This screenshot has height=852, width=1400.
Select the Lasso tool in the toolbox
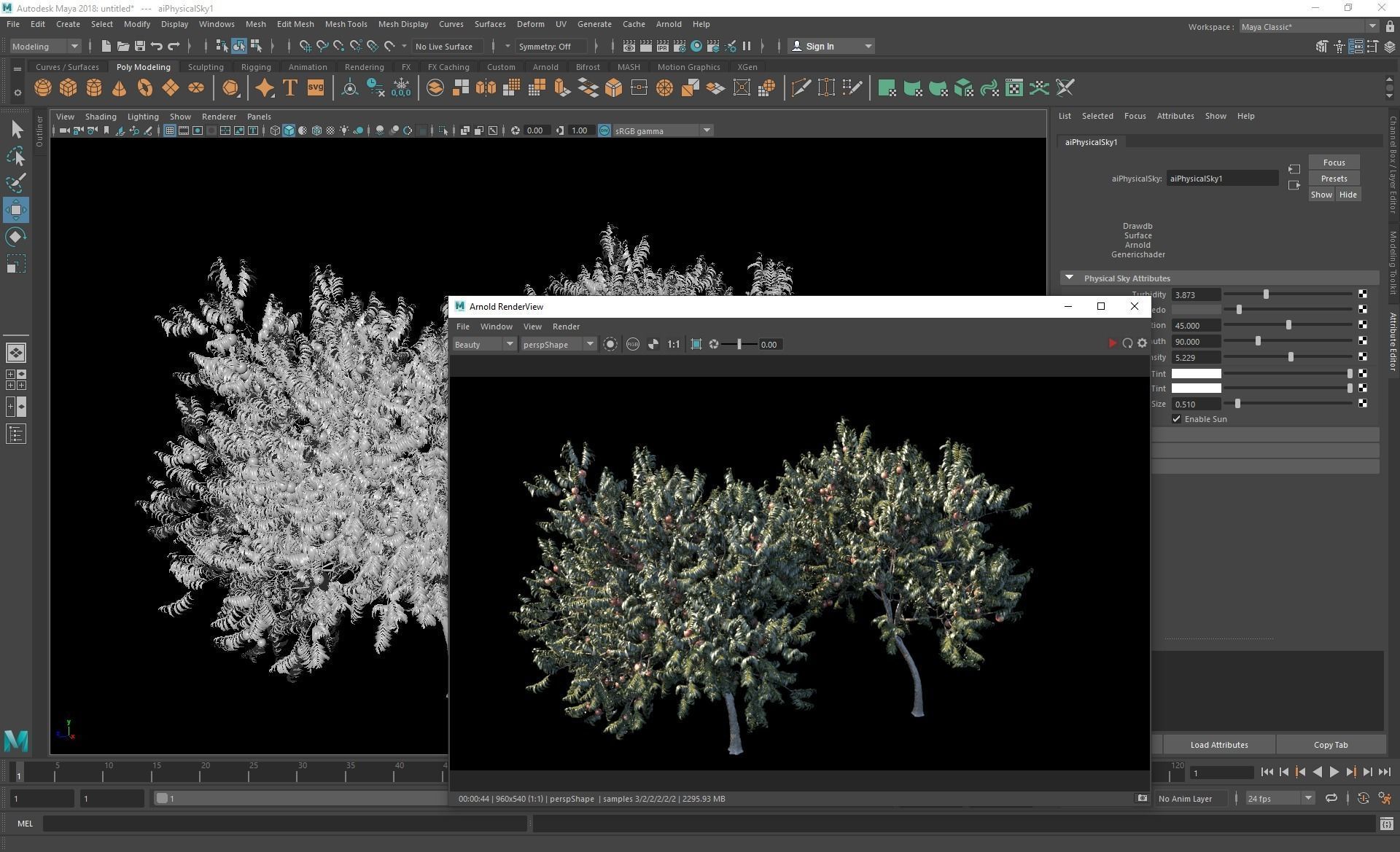(16, 157)
